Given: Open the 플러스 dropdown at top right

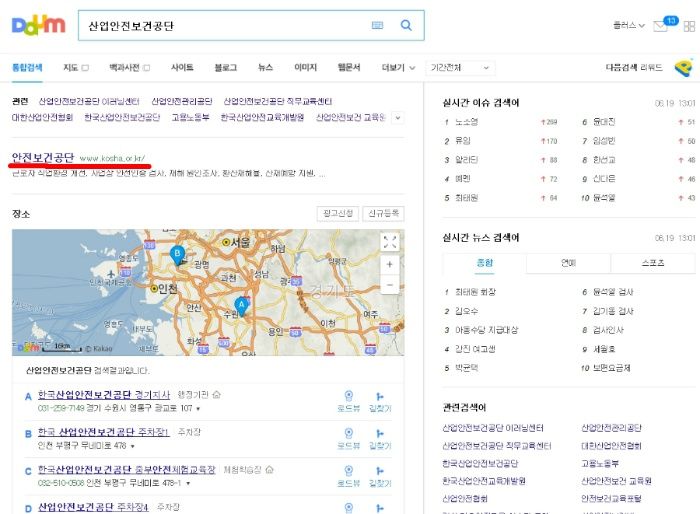Looking at the screenshot, I should click(629, 25).
